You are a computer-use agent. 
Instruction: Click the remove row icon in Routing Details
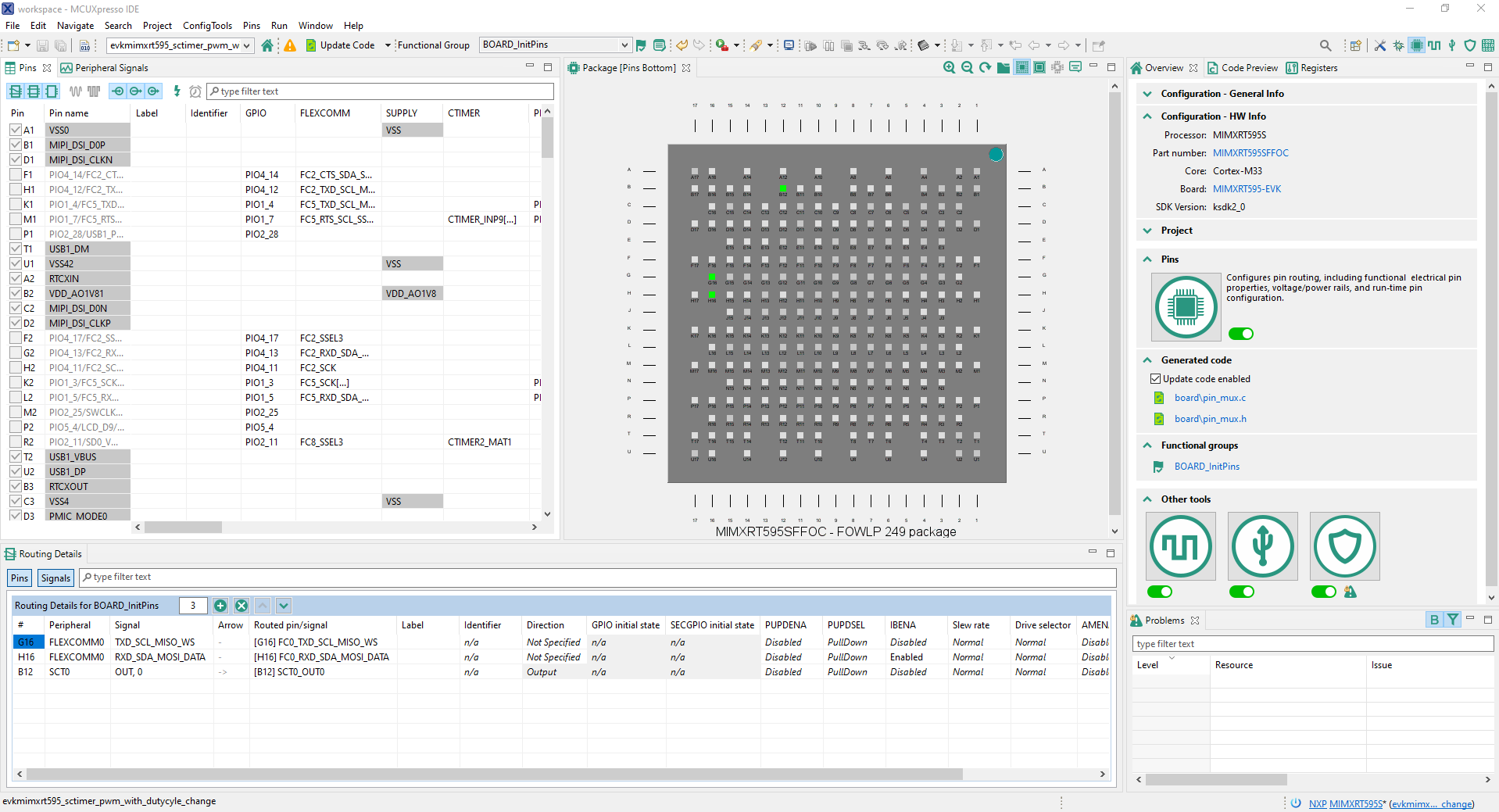pyautogui.click(x=241, y=606)
